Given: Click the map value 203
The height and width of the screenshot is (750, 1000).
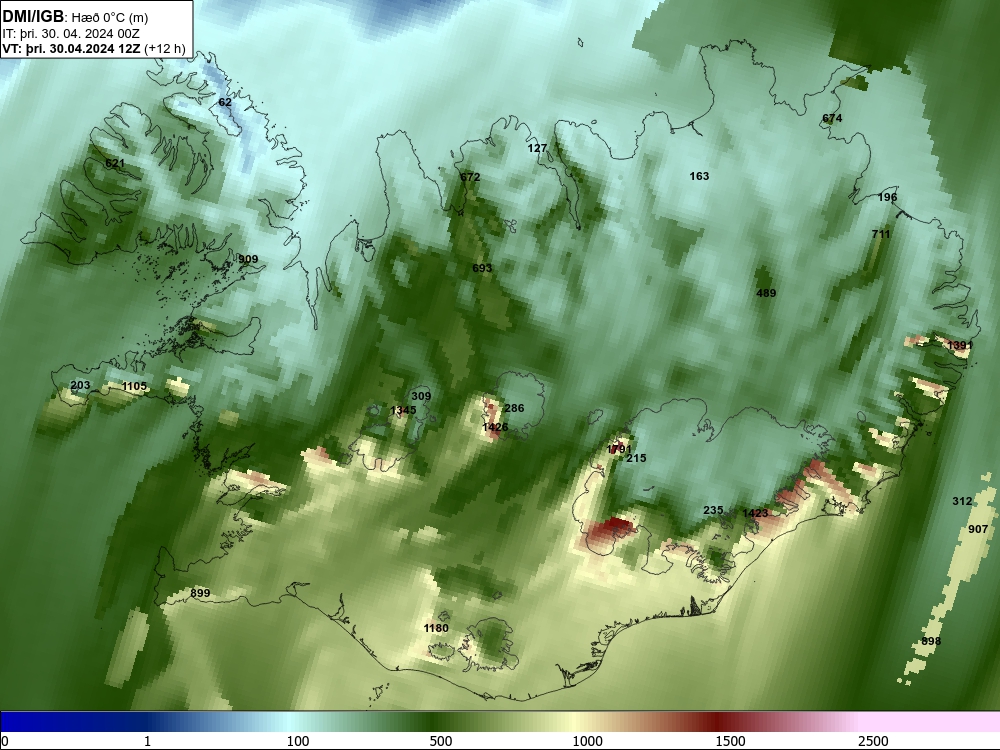Looking at the screenshot, I should (80, 385).
